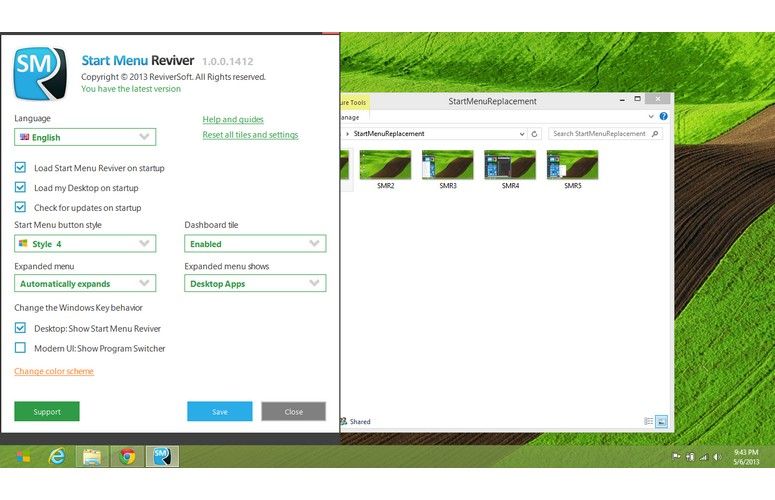Image resolution: width=775 pixels, height=500 pixels.
Task: Click Reset all tiles and settings link
Action: tap(250, 134)
